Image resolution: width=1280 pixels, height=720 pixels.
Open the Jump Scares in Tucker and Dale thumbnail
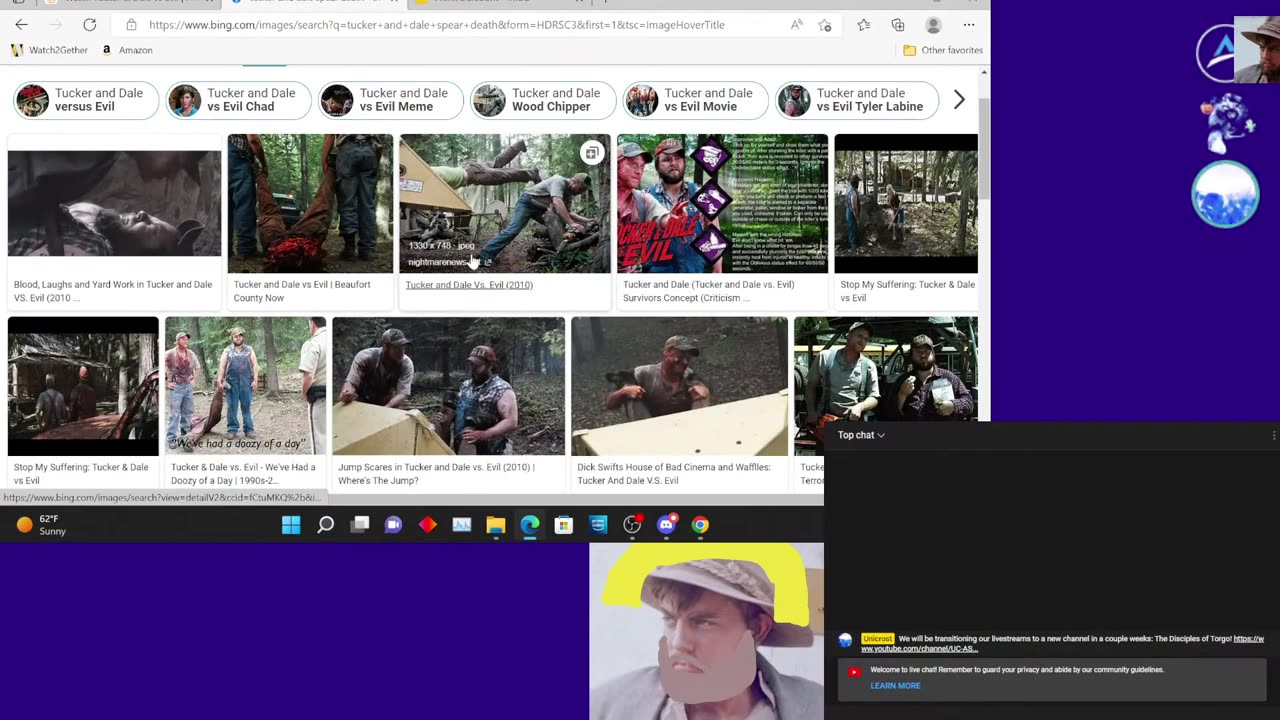[x=448, y=386]
